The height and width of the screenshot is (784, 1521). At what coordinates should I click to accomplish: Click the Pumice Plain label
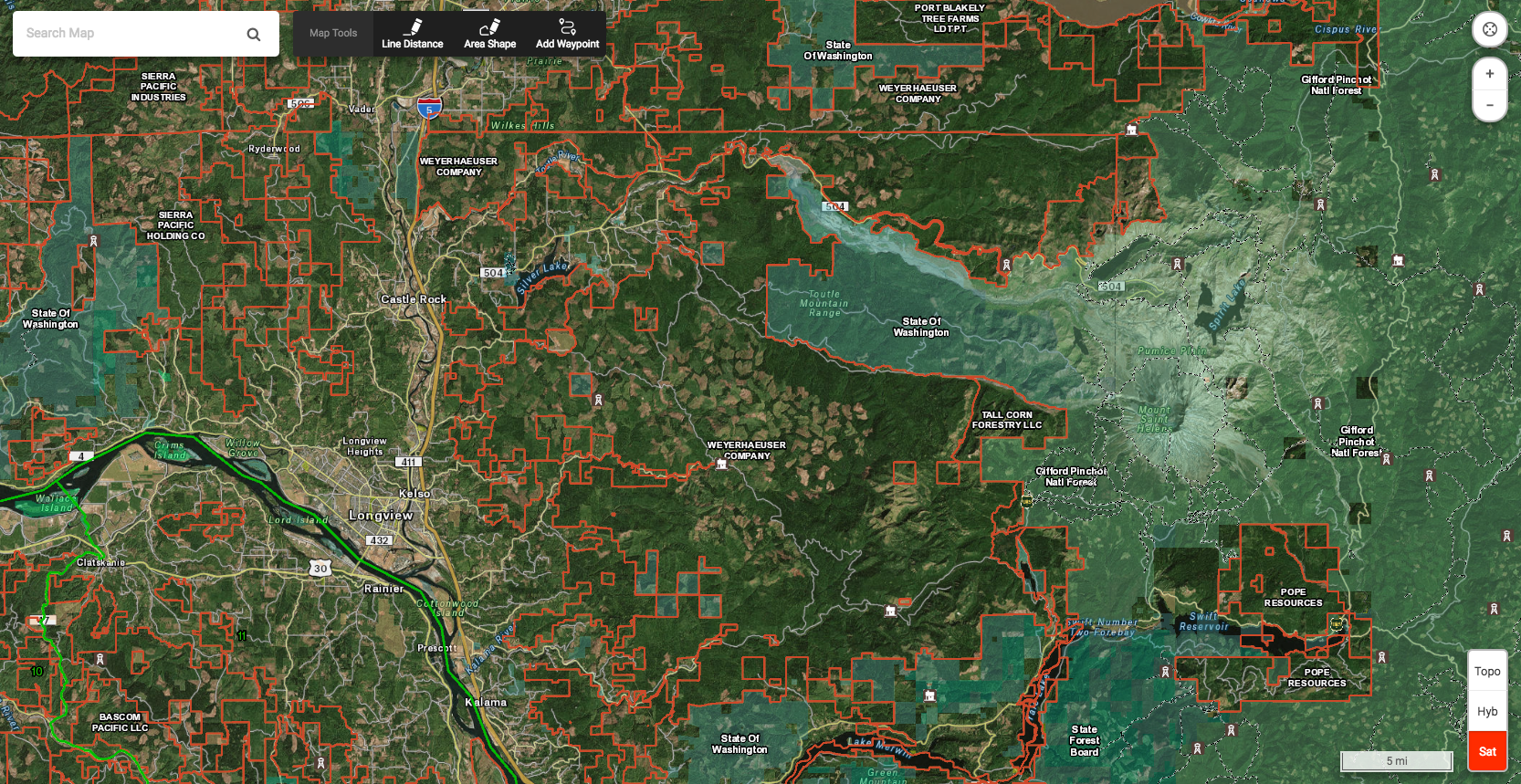[x=1171, y=350]
